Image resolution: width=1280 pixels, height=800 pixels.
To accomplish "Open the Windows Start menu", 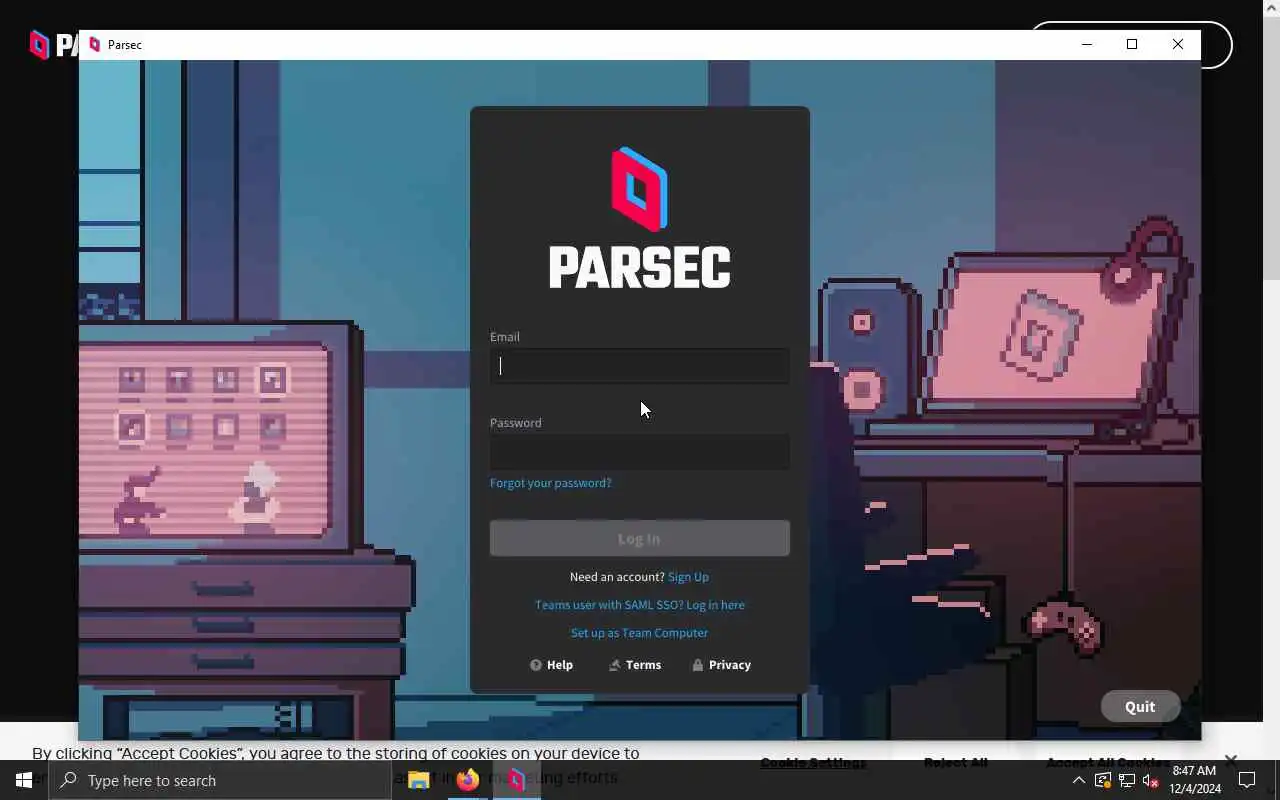I will point(24,780).
